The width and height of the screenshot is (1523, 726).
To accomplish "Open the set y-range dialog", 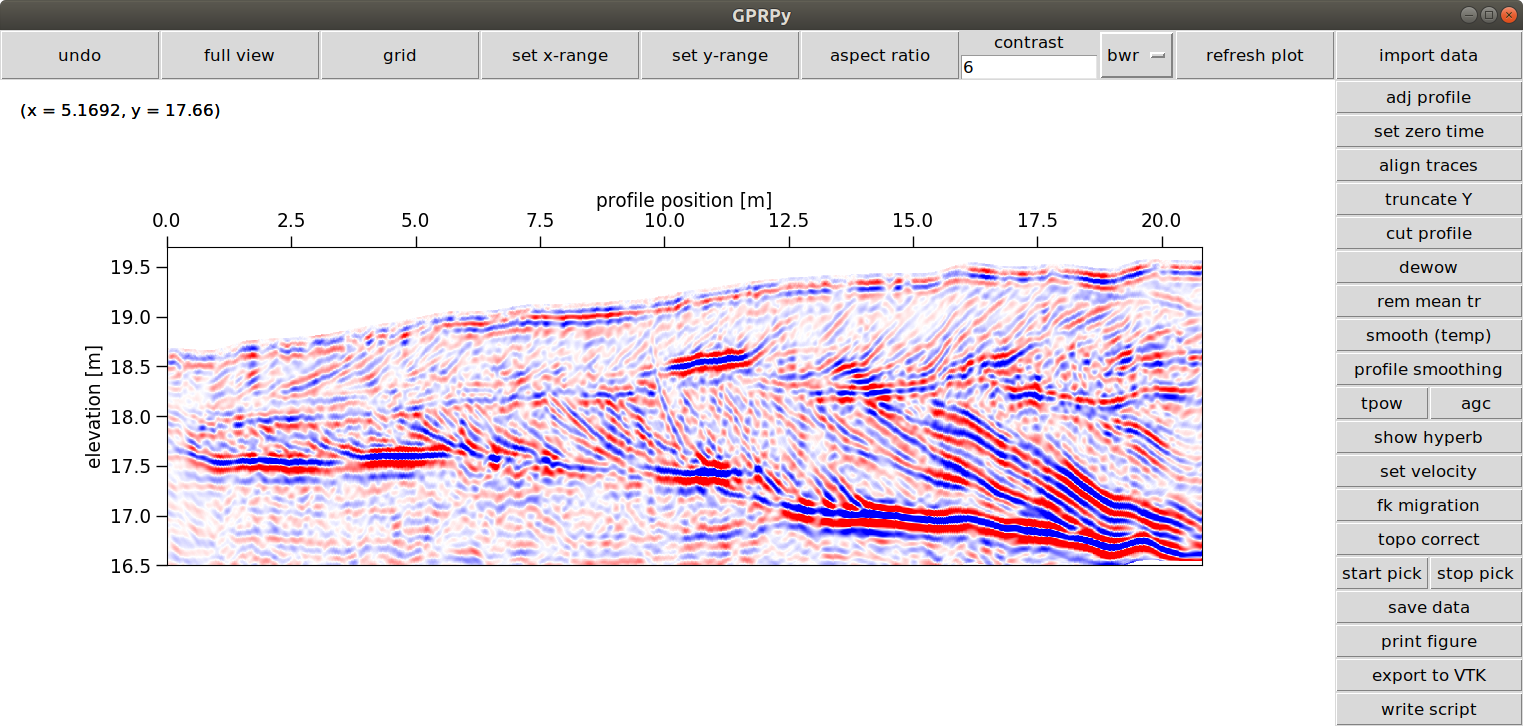I will 720,55.
